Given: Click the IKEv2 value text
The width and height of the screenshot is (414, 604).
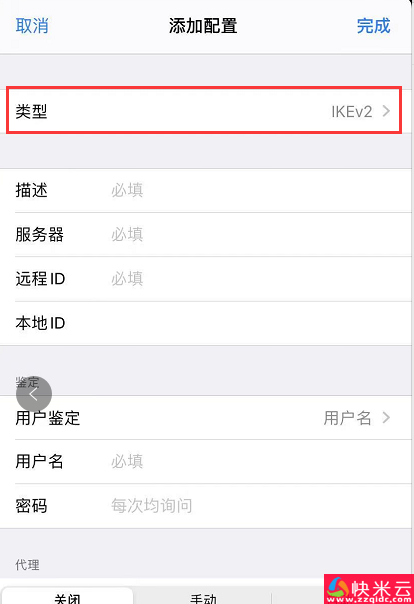Looking at the screenshot, I should (x=352, y=112).
